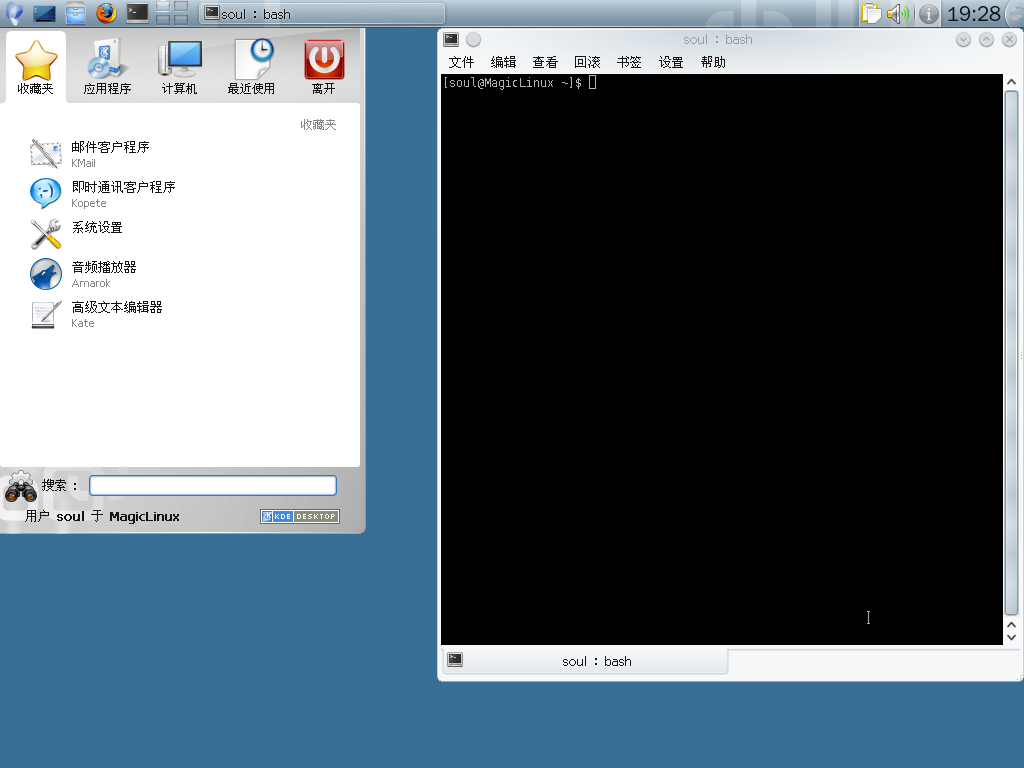The image size is (1024, 768).
Task: Click the info tray icon
Action: coord(928,14)
